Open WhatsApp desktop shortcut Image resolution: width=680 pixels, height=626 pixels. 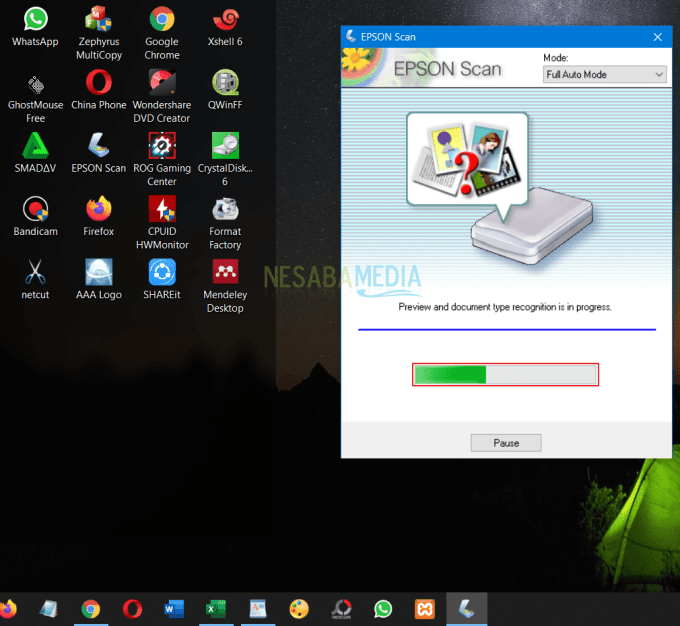35,27
